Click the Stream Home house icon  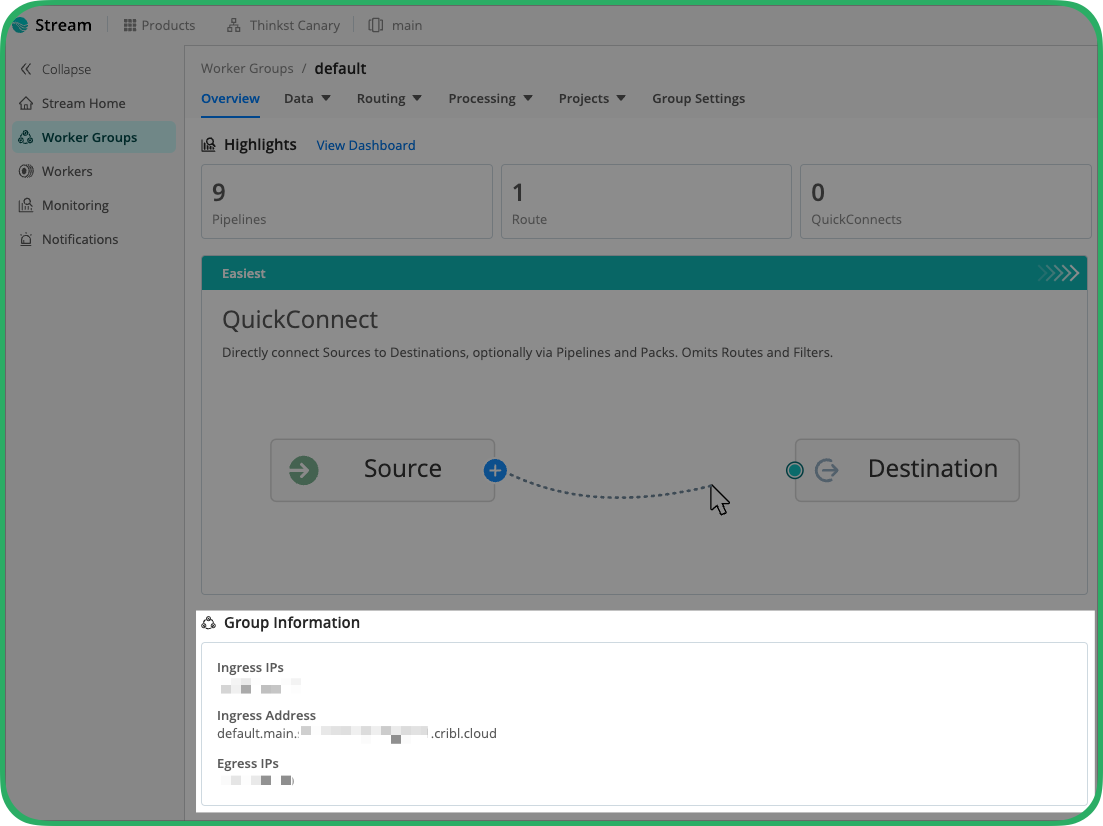click(x=26, y=103)
